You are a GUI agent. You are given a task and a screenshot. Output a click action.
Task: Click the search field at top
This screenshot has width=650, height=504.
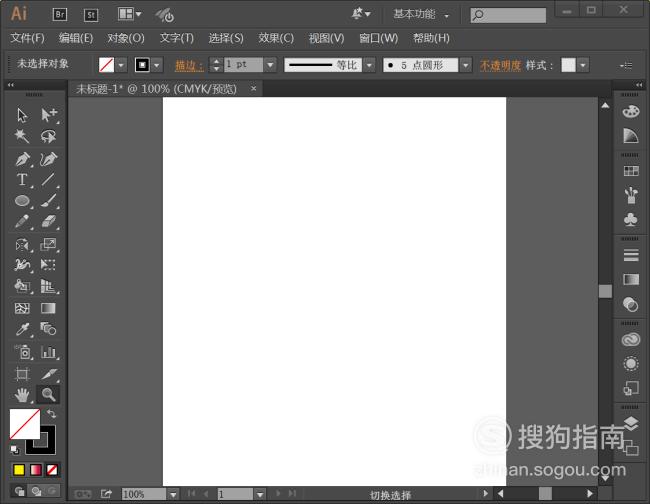508,15
